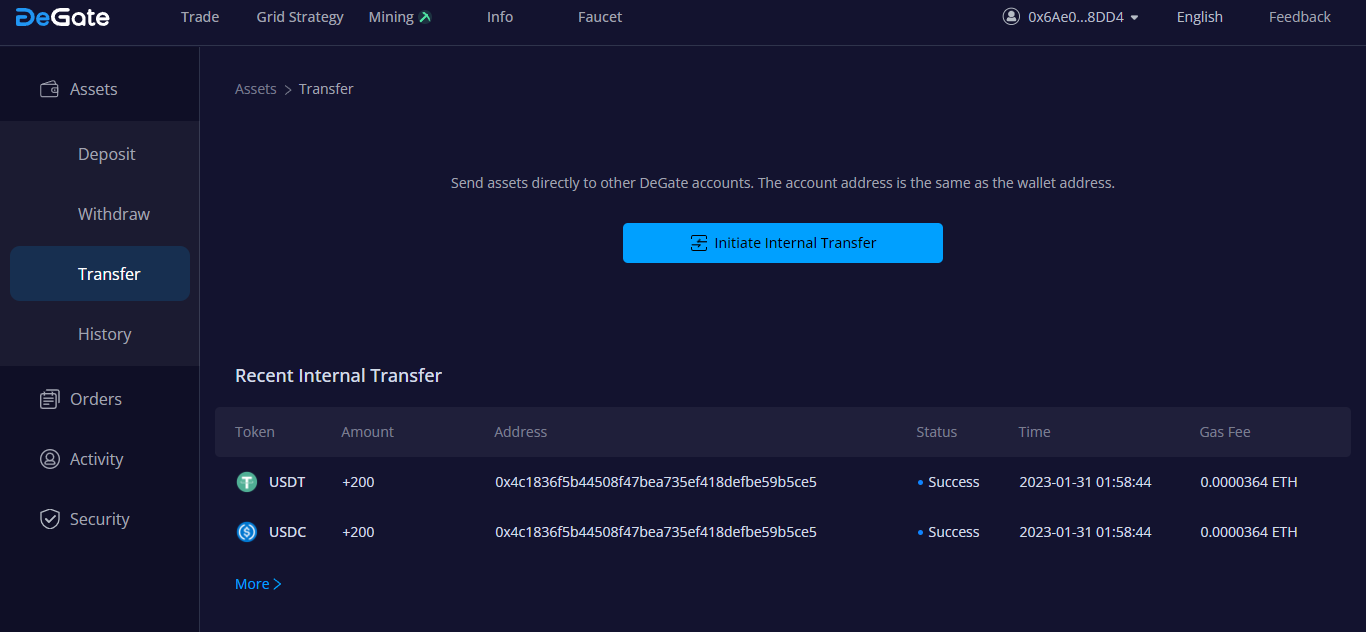
Task: Open the Mining menu item
Action: pyautogui.click(x=391, y=17)
